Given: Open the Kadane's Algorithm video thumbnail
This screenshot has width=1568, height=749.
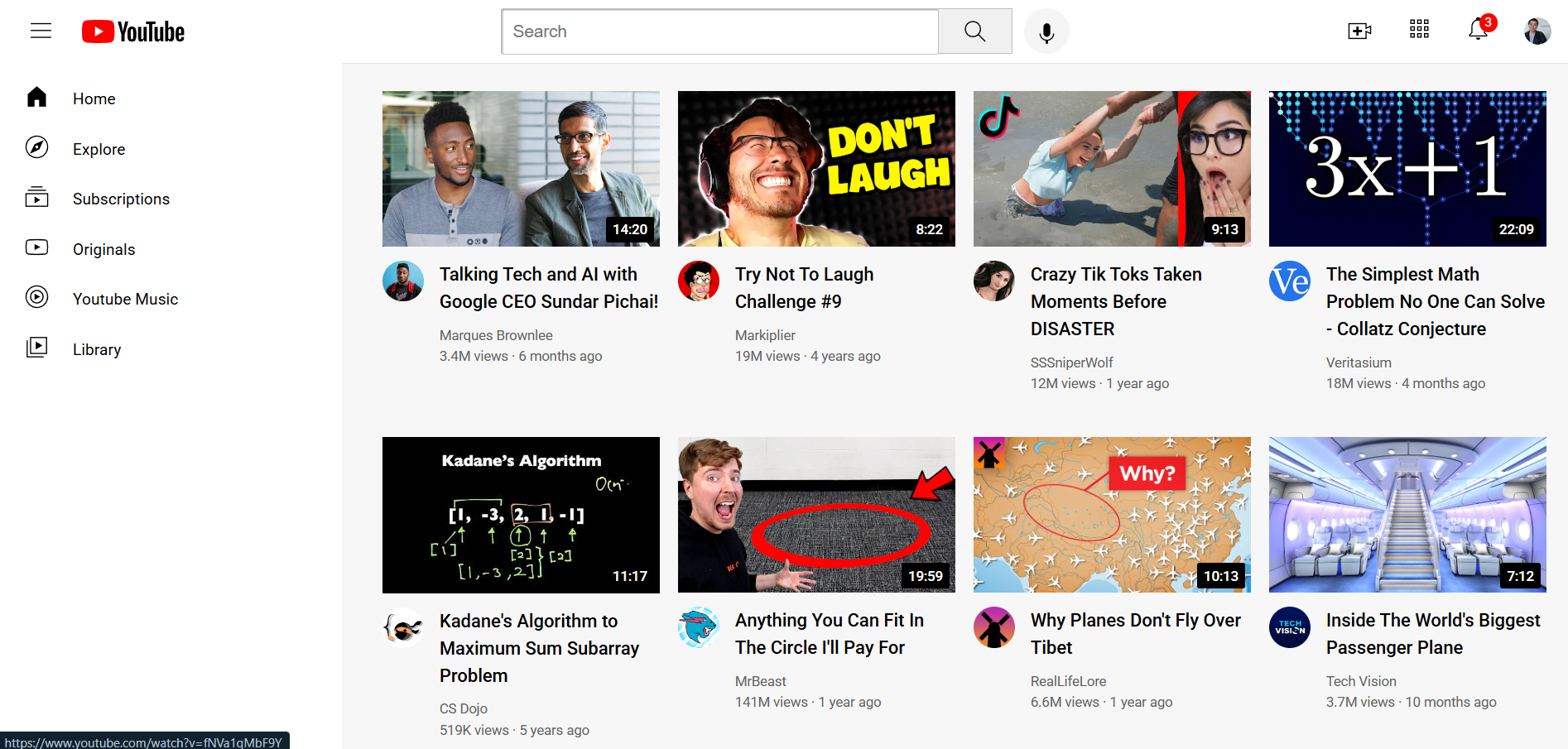Looking at the screenshot, I should coord(520,514).
